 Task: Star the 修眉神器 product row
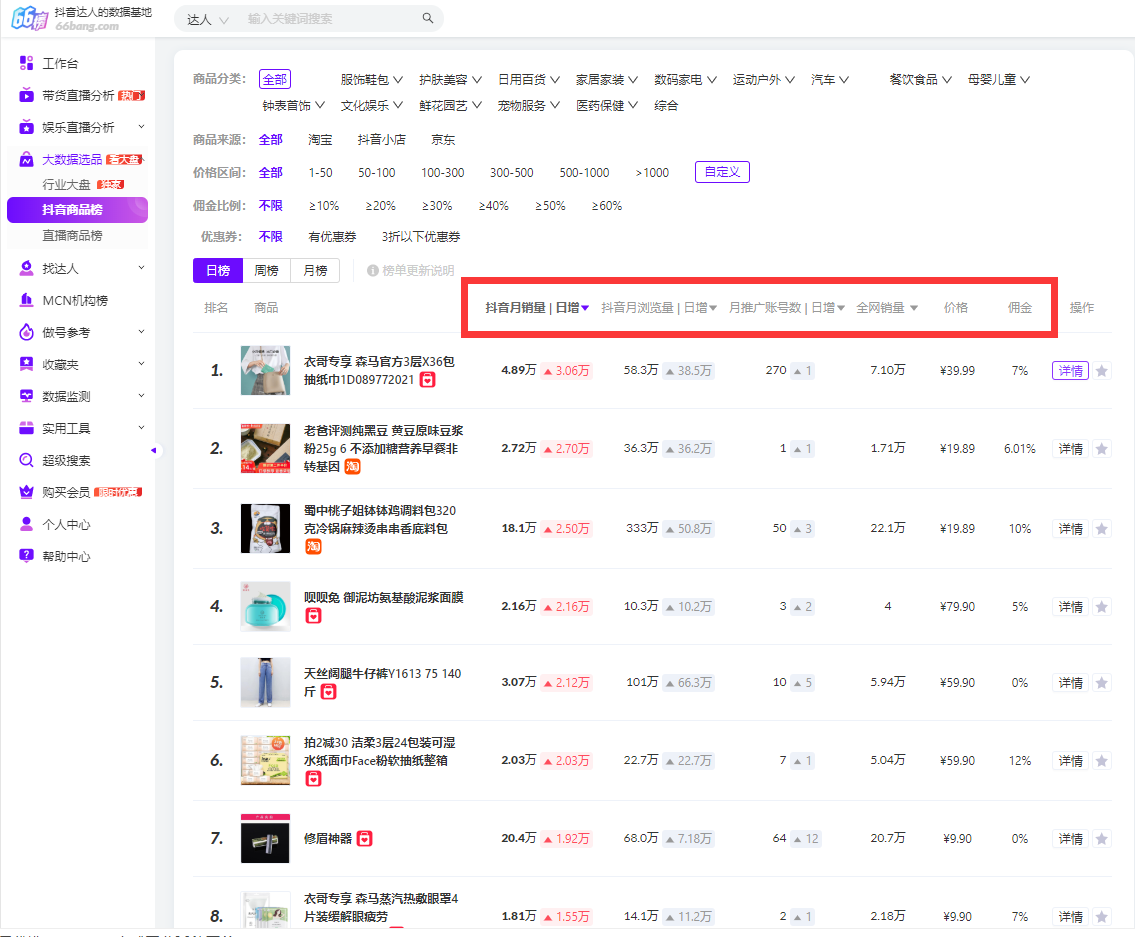[1102, 839]
